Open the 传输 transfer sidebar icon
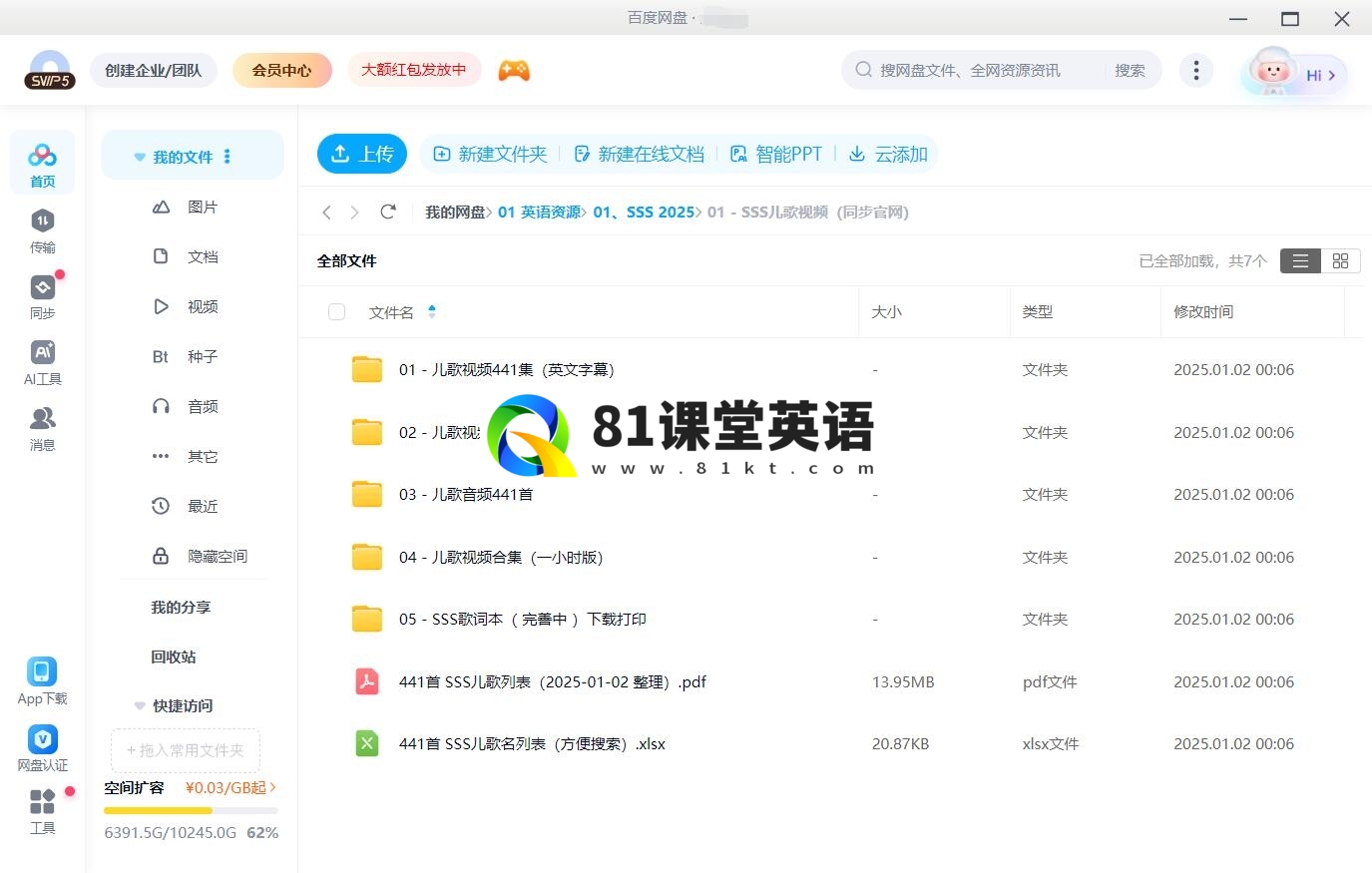The image size is (1372, 873). pyautogui.click(x=42, y=230)
